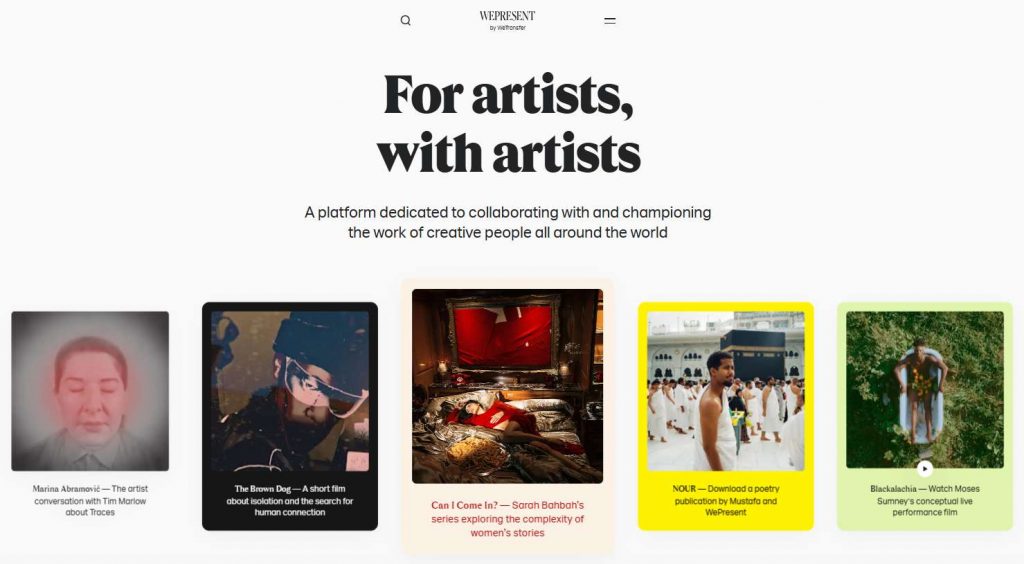1024x564 pixels.
Task: Open The Brown Dog film thumbnail
Action: click(290, 391)
